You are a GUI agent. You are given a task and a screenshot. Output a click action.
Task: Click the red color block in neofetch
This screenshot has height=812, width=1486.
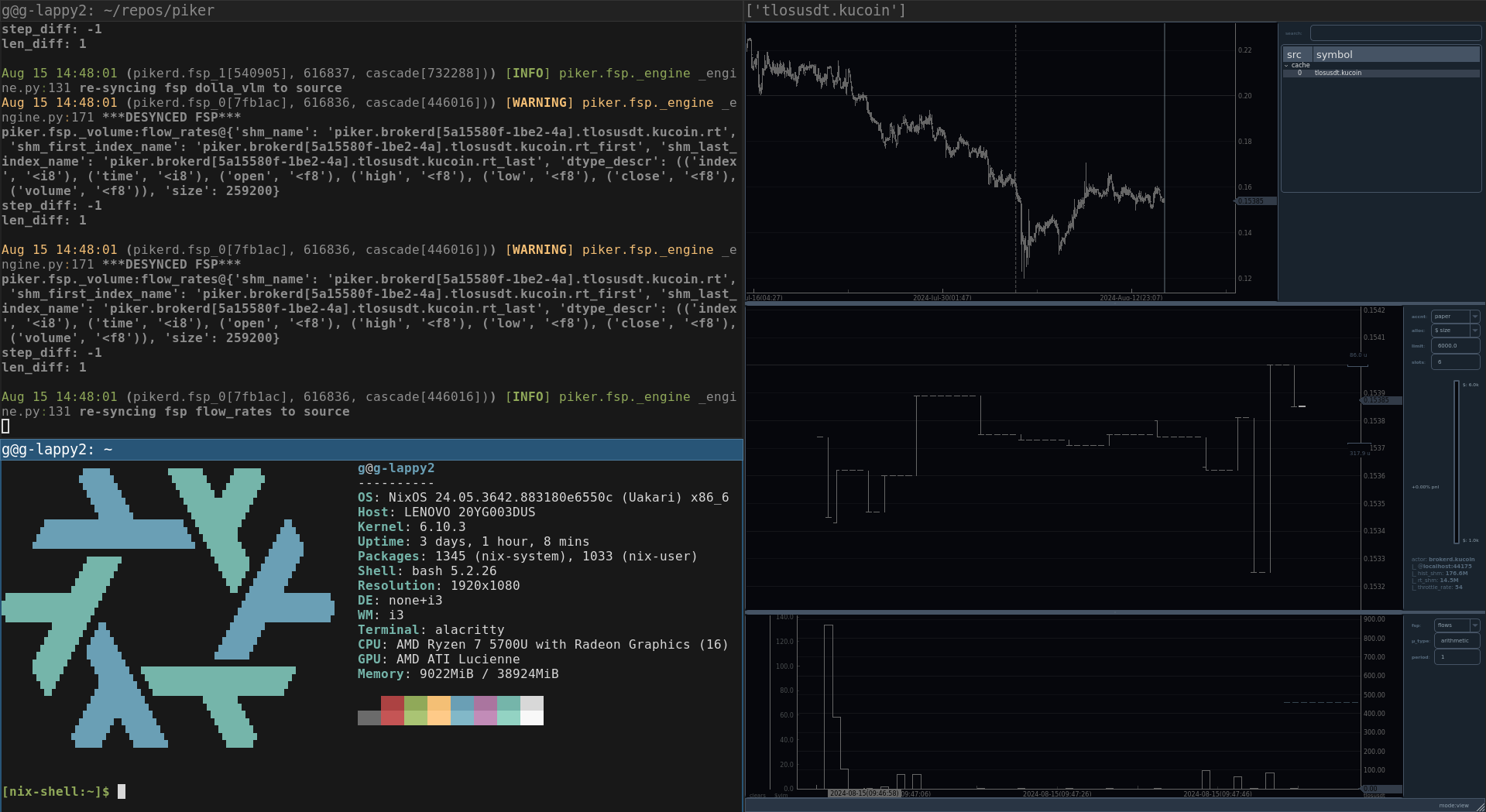click(x=393, y=711)
